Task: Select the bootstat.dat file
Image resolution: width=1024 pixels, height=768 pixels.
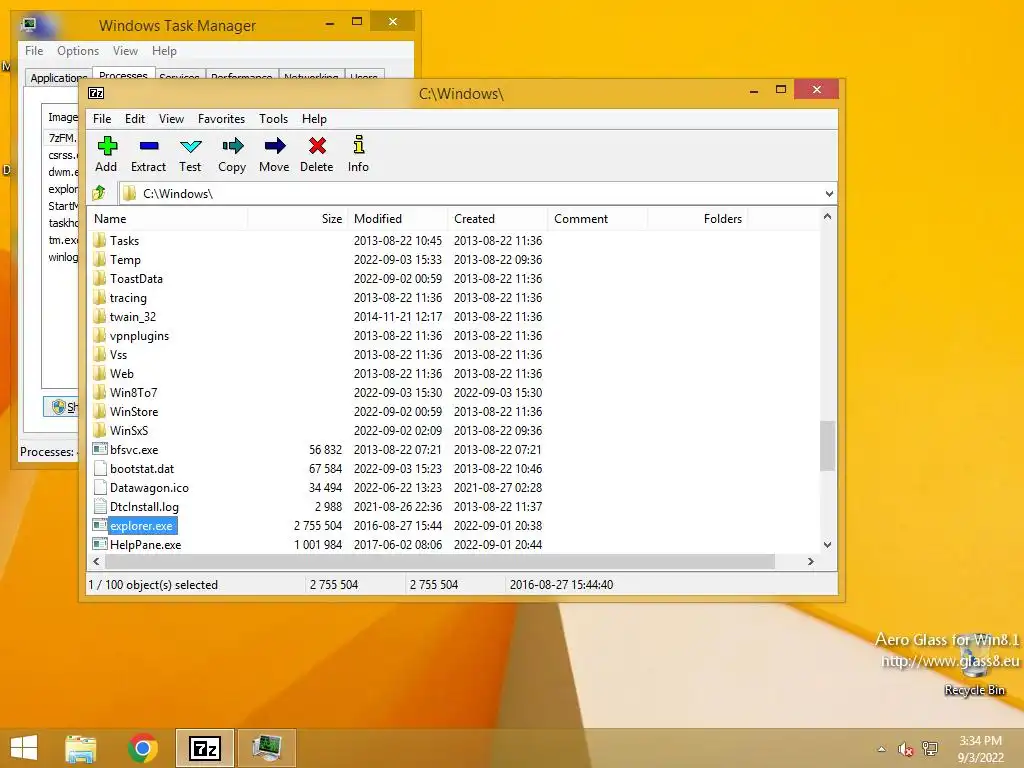Action: tap(455, 468)
